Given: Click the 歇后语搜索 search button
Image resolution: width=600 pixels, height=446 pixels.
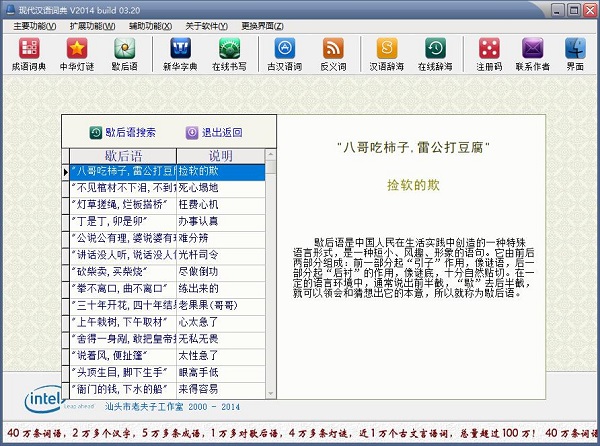Looking at the screenshot, I should point(122,132).
